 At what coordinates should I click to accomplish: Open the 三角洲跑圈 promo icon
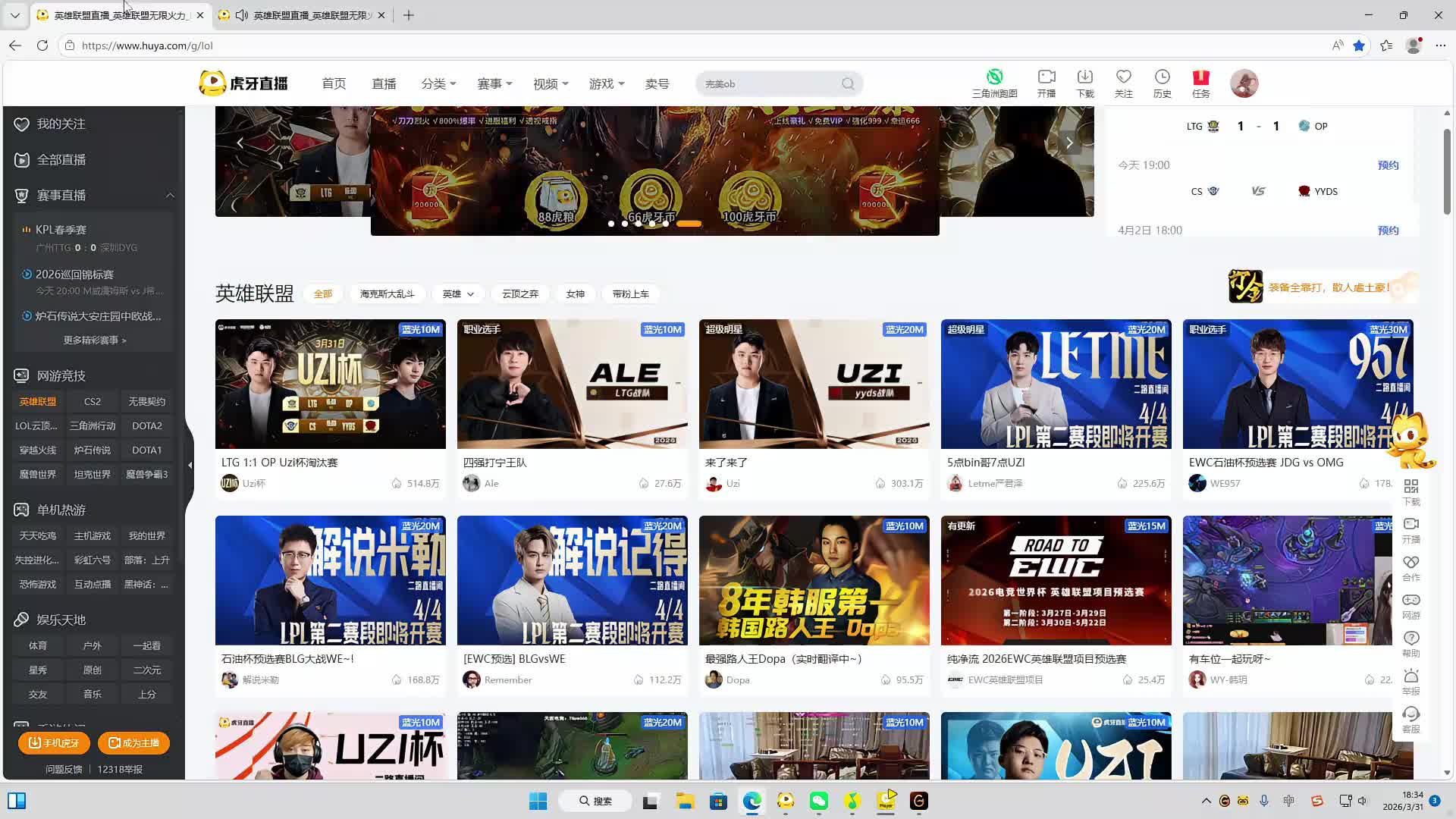pyautogui.click(x=994, y=77)
